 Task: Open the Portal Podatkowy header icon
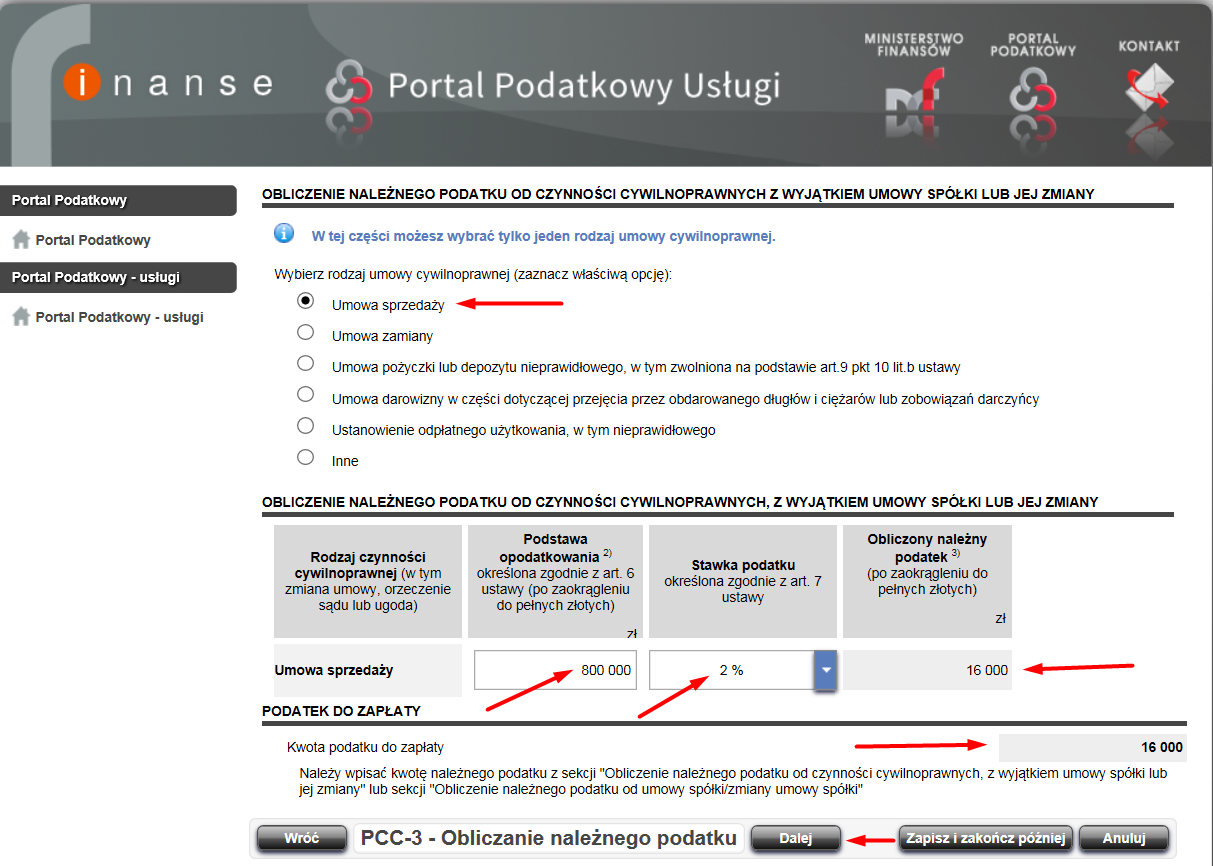(1033, 92)
